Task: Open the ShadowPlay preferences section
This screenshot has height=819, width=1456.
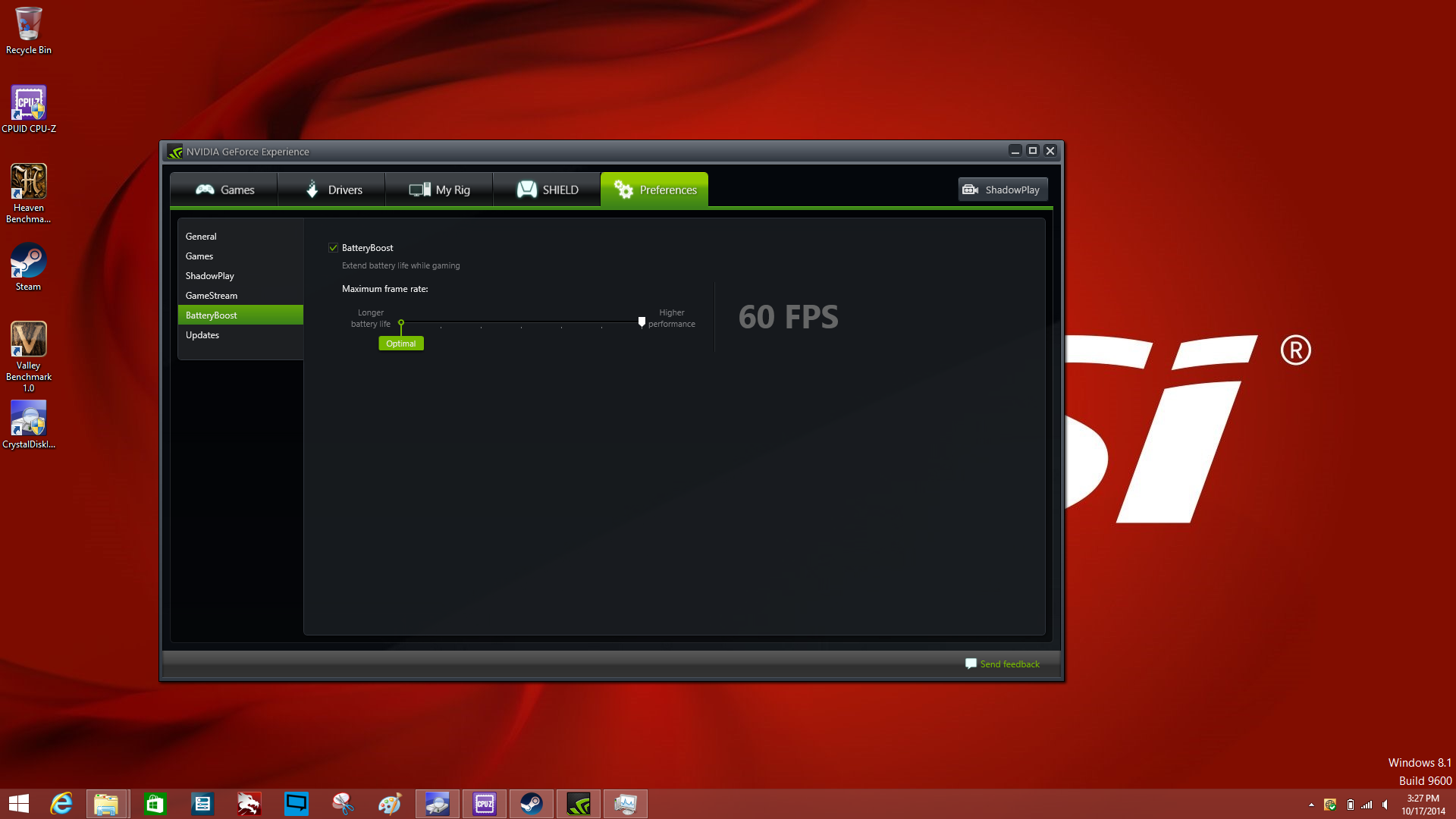Action: [x=210, y=275]
